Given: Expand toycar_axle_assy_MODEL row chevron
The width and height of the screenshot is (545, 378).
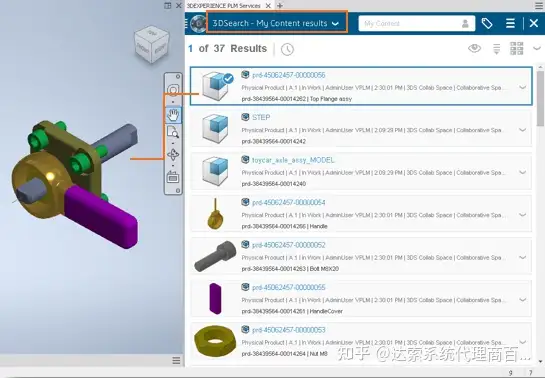Looking at the screenshot, I should click(x=522, y=172).
